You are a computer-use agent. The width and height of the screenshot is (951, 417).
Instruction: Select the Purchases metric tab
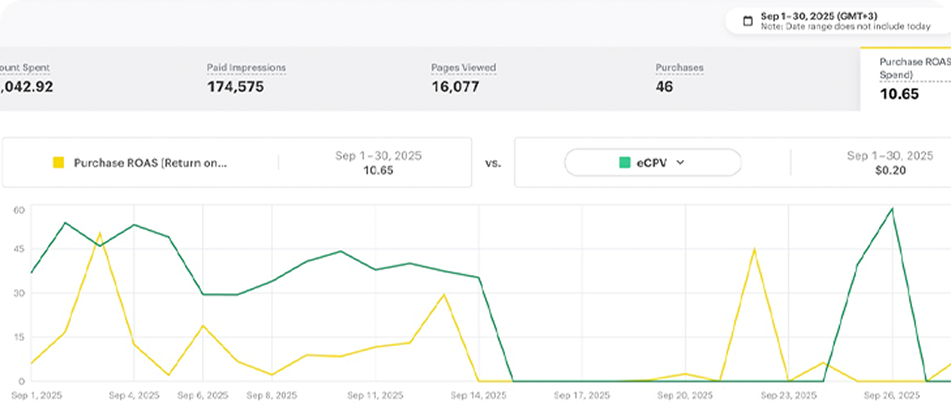(679, 79)
